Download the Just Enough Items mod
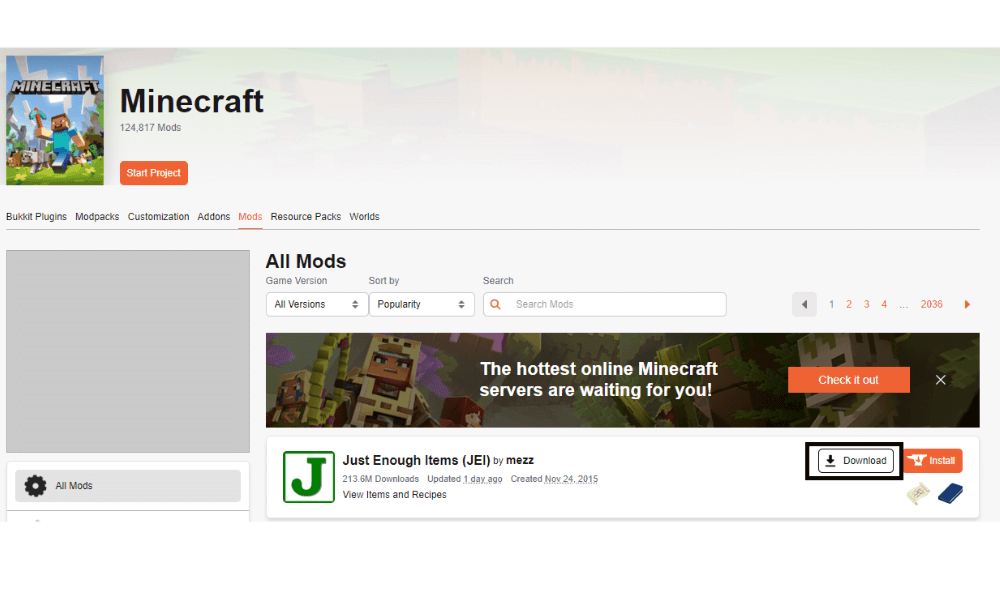Image resolution: width=1000 pixels, height=600 pixels. [x=855, y=461]
